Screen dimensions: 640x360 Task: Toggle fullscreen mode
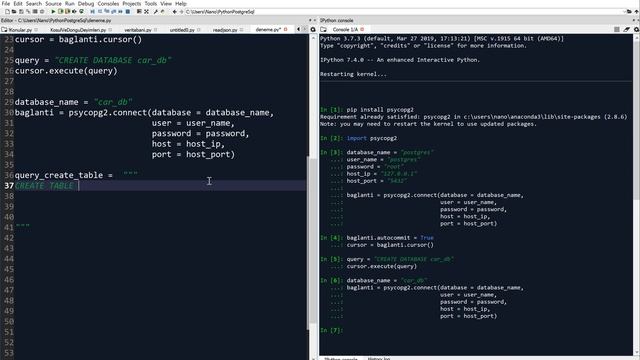[x=146, y=12]
